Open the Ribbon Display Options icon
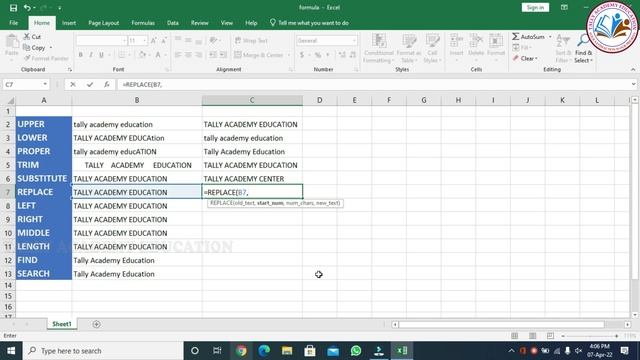This screenshot has height=360, width=640. [564, 7]
